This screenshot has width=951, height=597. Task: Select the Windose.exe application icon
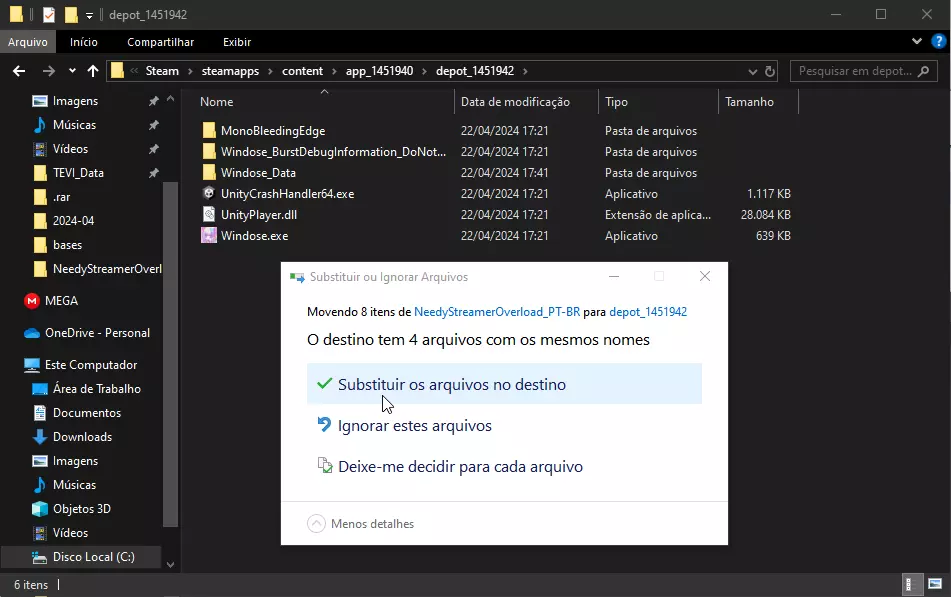point(209,235)
